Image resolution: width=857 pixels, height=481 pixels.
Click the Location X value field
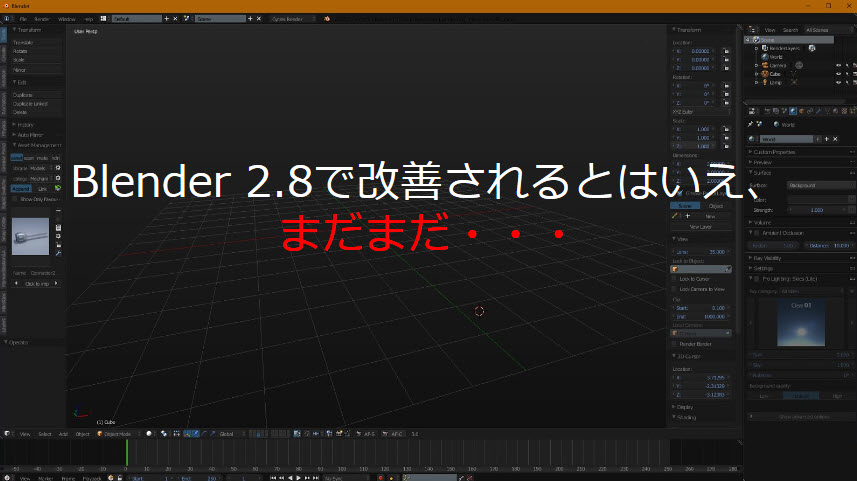point(694,51)
